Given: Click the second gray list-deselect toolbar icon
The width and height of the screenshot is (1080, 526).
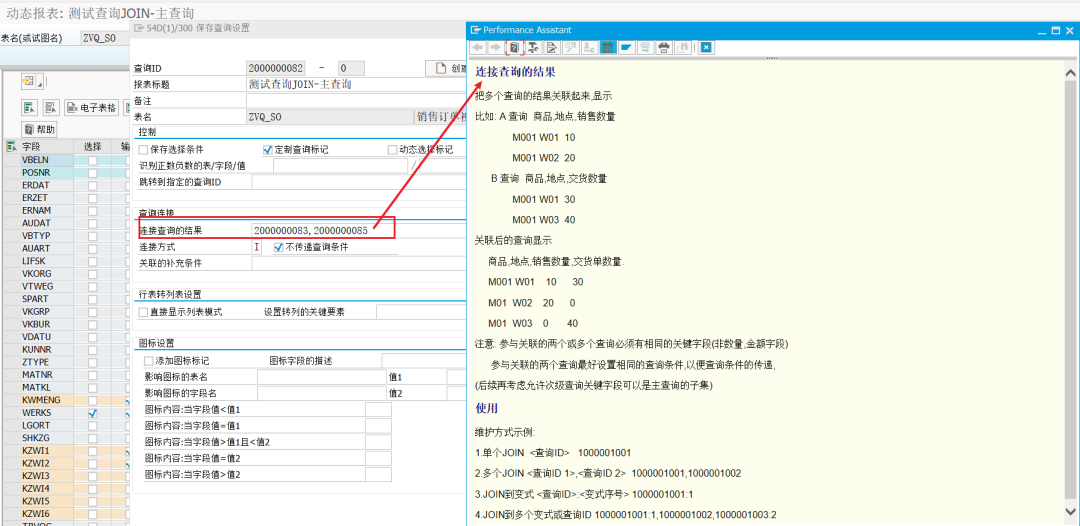Looking at the screenshot, I should click(51, 107).
